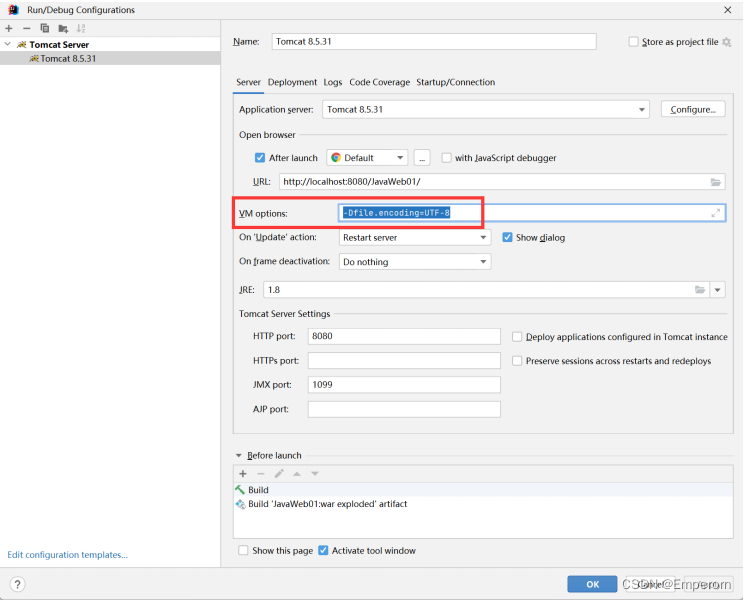Screen dimensions: 746x601
Task: Click the HTTP port field
Action: [404, 336]
